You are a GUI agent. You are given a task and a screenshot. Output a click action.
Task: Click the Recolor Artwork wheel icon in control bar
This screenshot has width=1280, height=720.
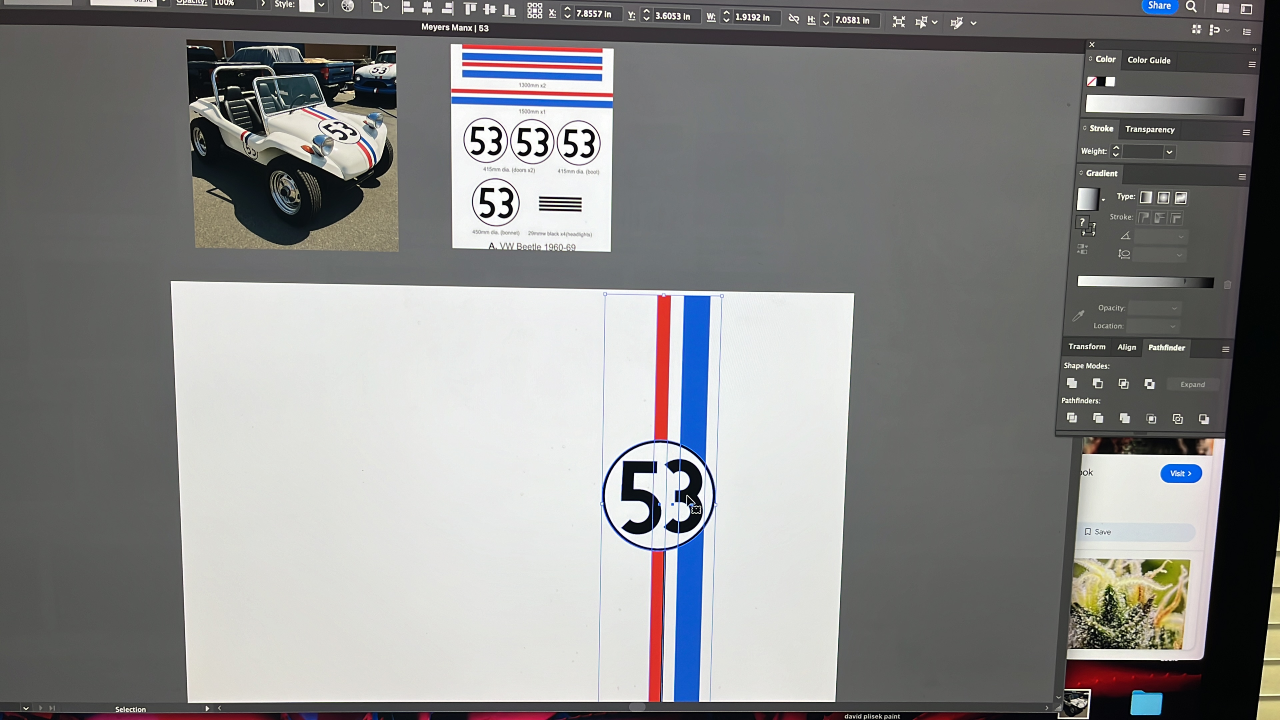pyautogui.click(x=347, y=6)
